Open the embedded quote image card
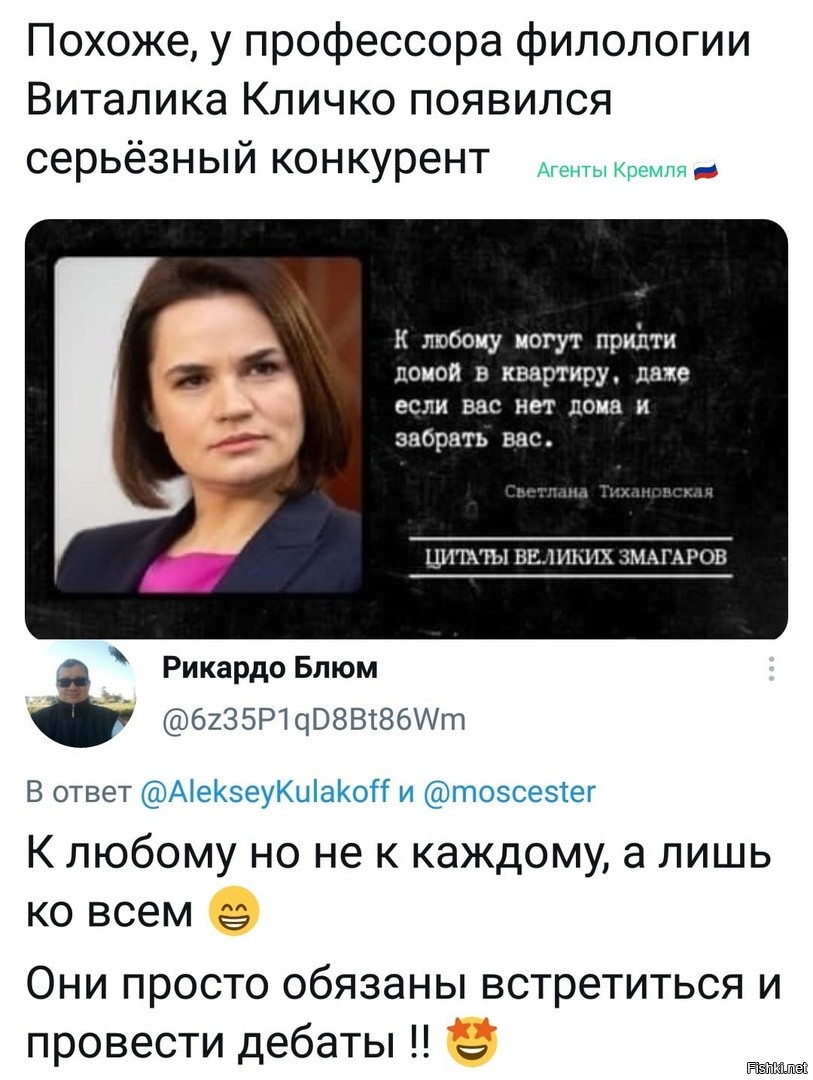 point(406,429)
